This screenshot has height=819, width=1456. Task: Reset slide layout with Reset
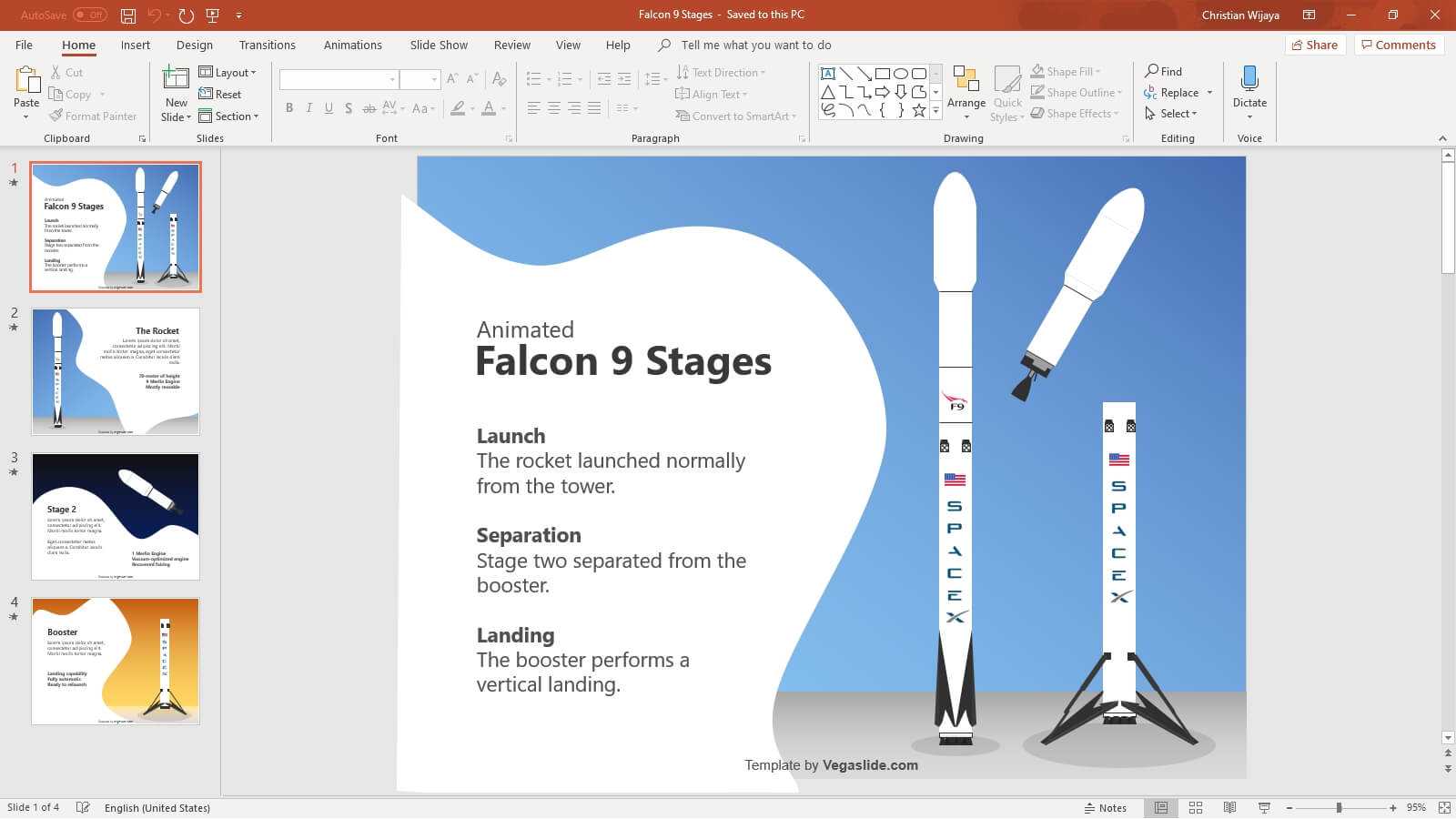[220, 95]
